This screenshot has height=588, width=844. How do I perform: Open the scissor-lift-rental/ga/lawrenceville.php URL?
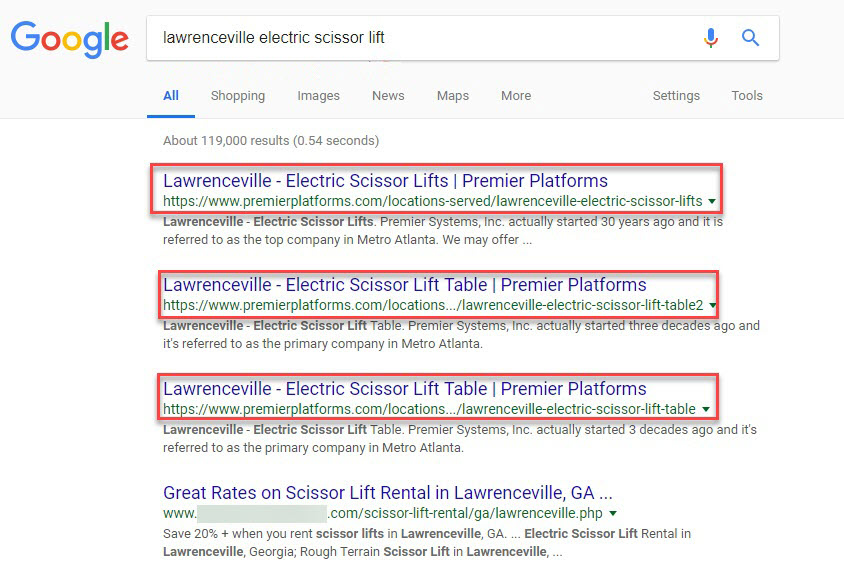[383, 513]
